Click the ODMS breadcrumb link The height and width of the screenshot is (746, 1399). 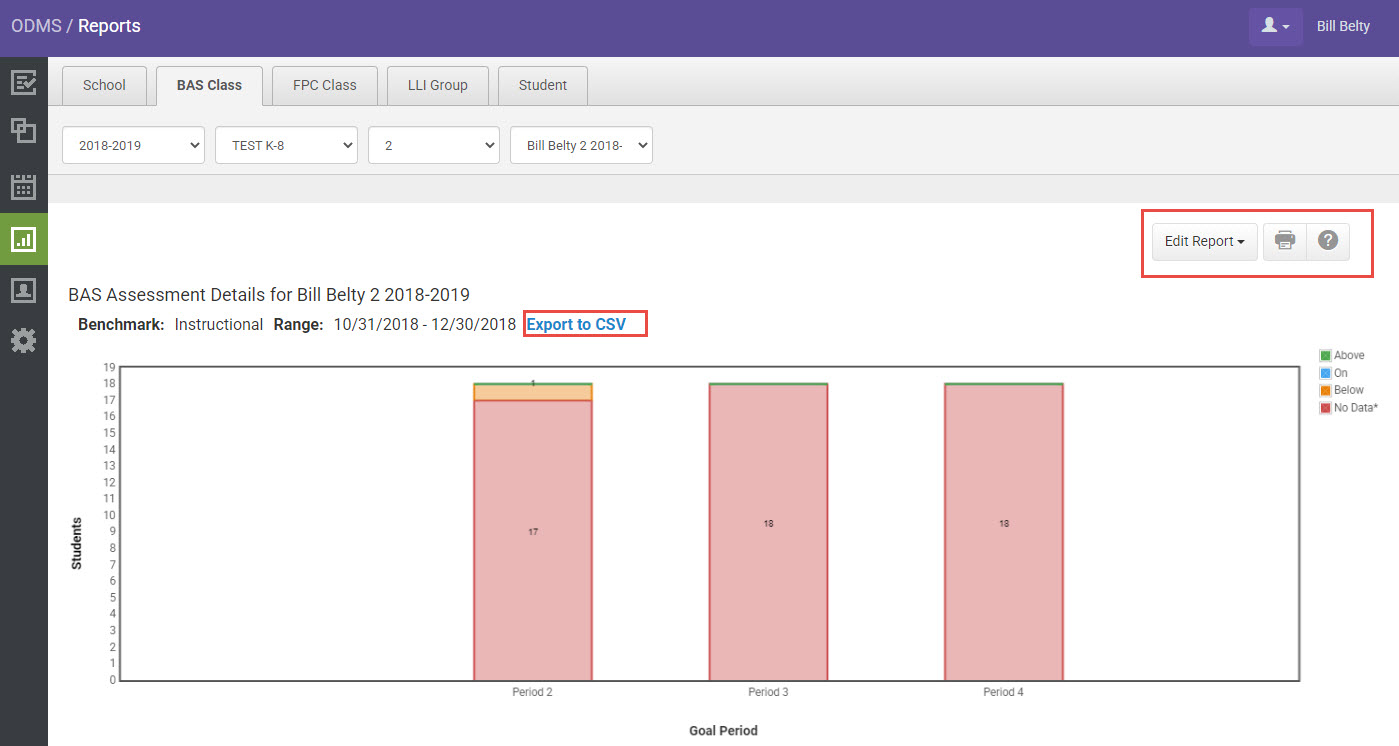click(x=36, y=26)
